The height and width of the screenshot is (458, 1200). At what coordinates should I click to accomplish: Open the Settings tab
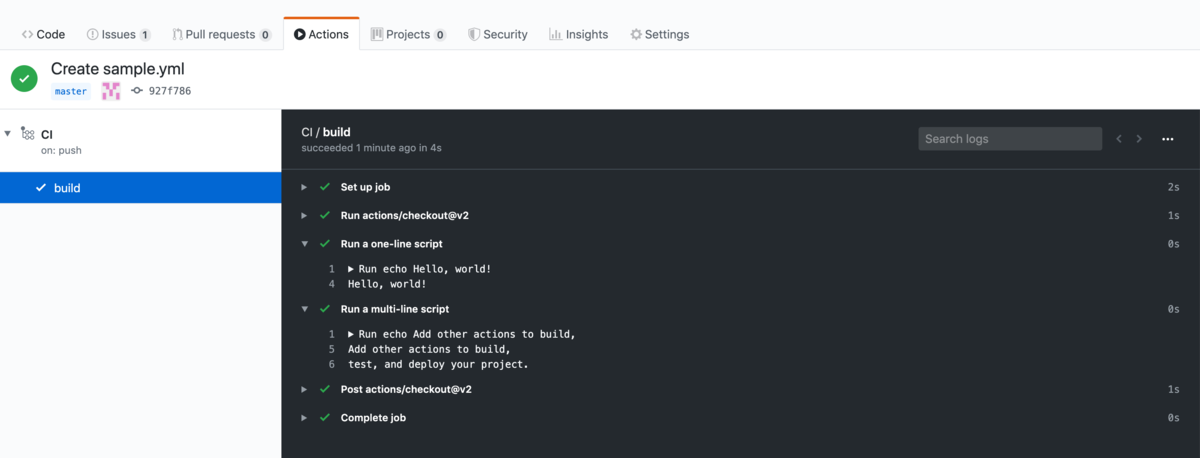[x=659, y=34]
